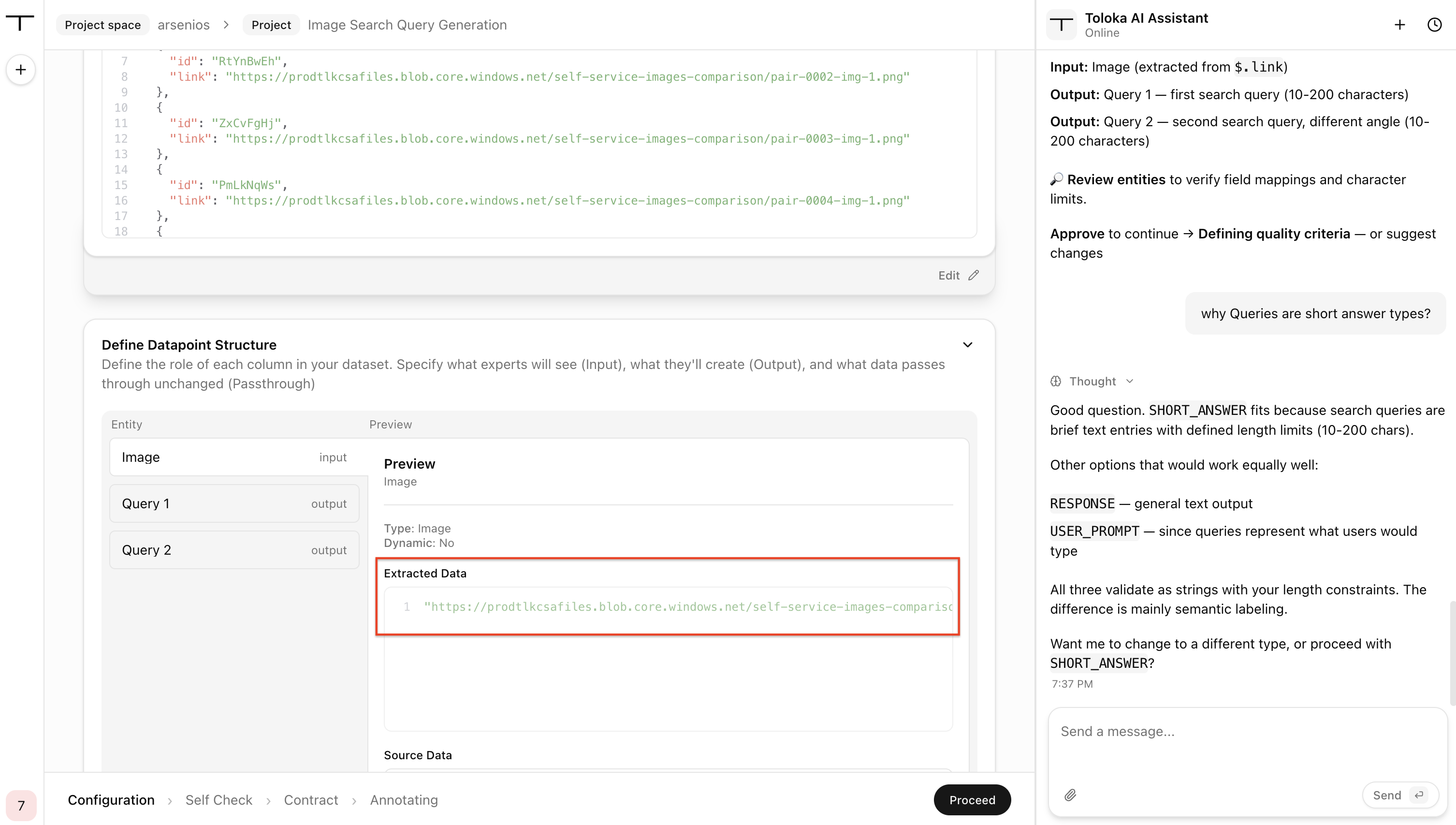Open chat history clock icon
Image resolution: width=1456 pixels, height=825 pixels.
click(1434, 24)
